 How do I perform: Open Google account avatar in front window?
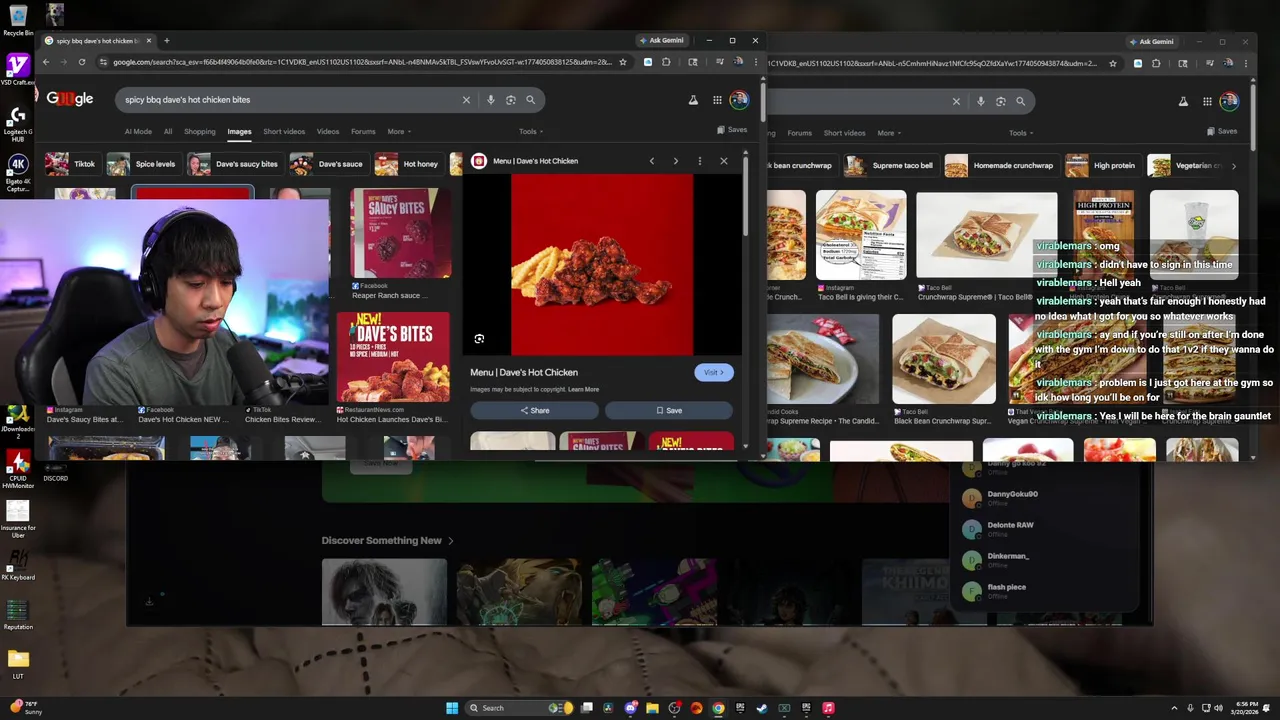(739, 100)
